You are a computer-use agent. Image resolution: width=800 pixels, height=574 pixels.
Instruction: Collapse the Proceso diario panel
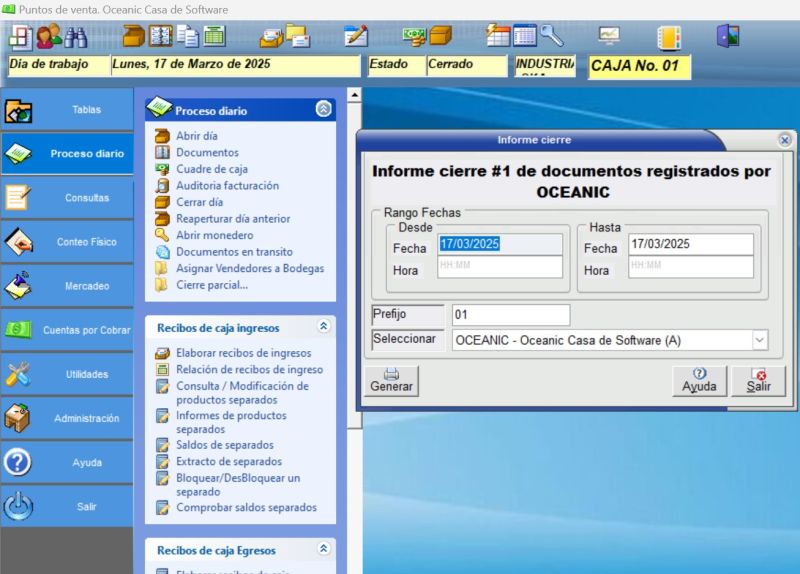pyautogui.click(x=323, y=110)
